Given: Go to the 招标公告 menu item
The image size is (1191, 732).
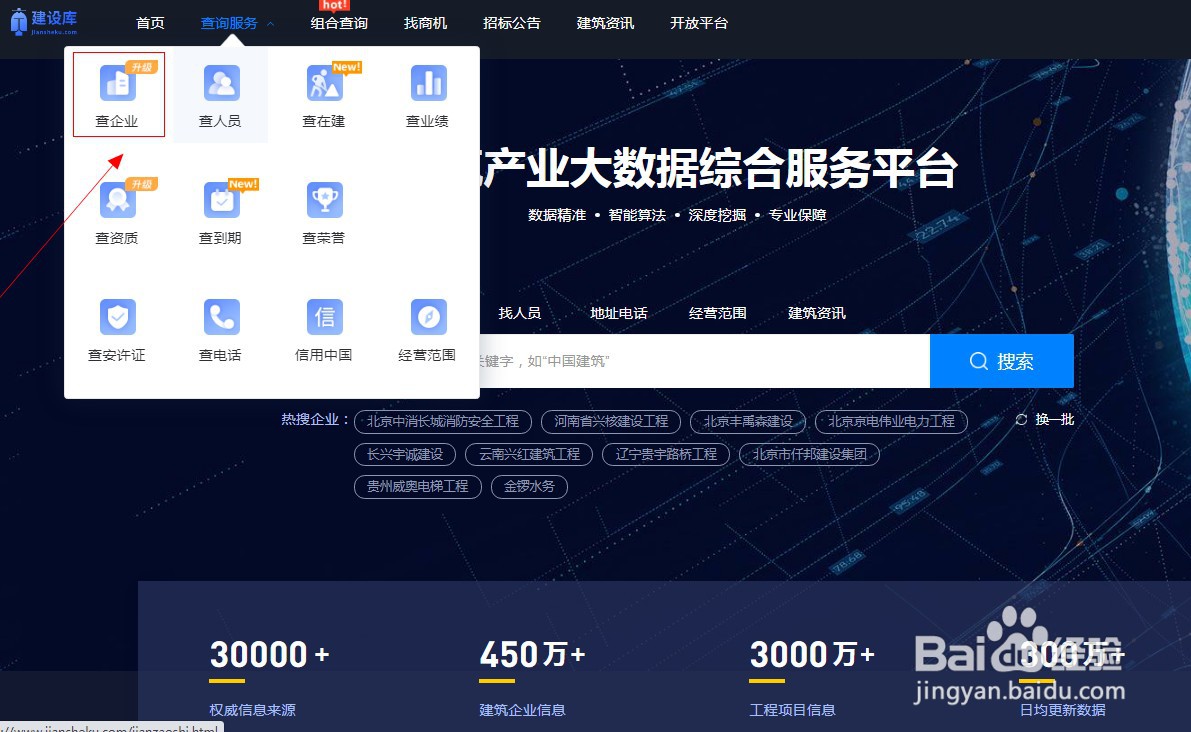Looking at the screenshot, I should tap(512, 22).
